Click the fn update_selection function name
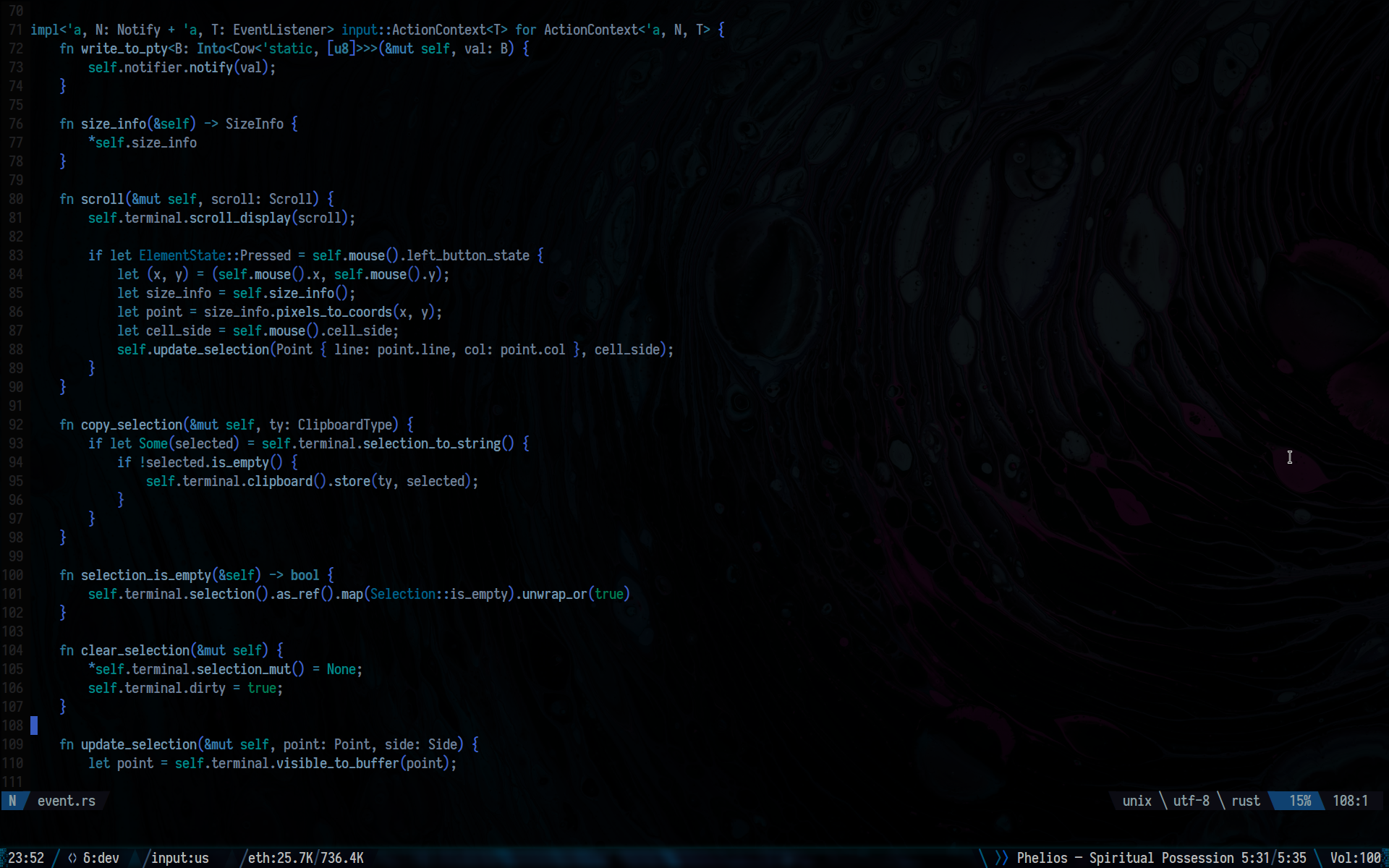The width and height of the screenshot is (1389, 868). pyautogui.click(x=138, y=744)
